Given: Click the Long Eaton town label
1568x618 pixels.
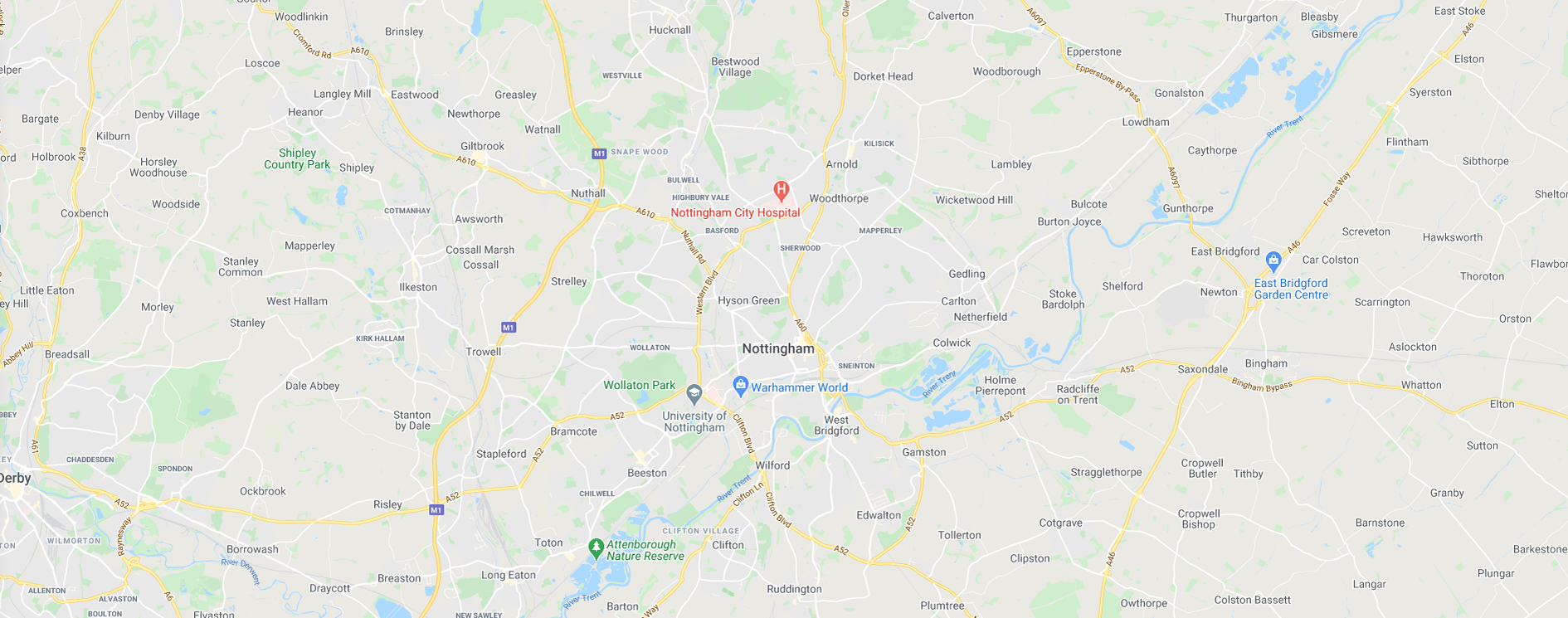Looking at the screenshot, I should 509,575.
